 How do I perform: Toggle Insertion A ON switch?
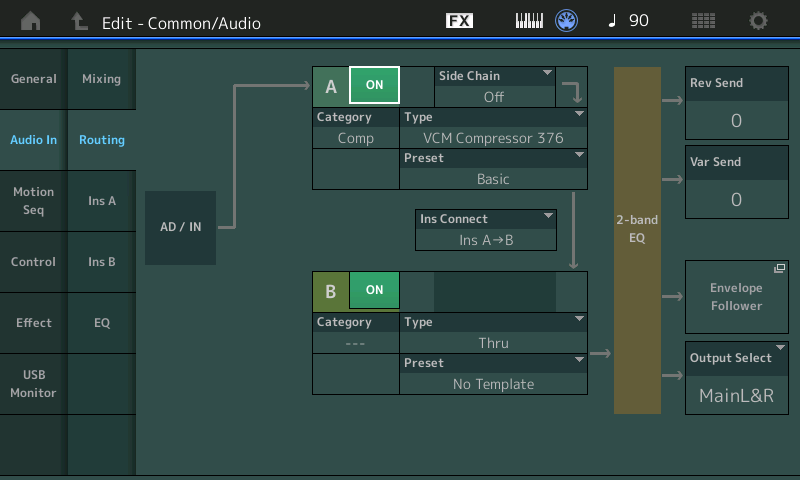tap(374, 85)
